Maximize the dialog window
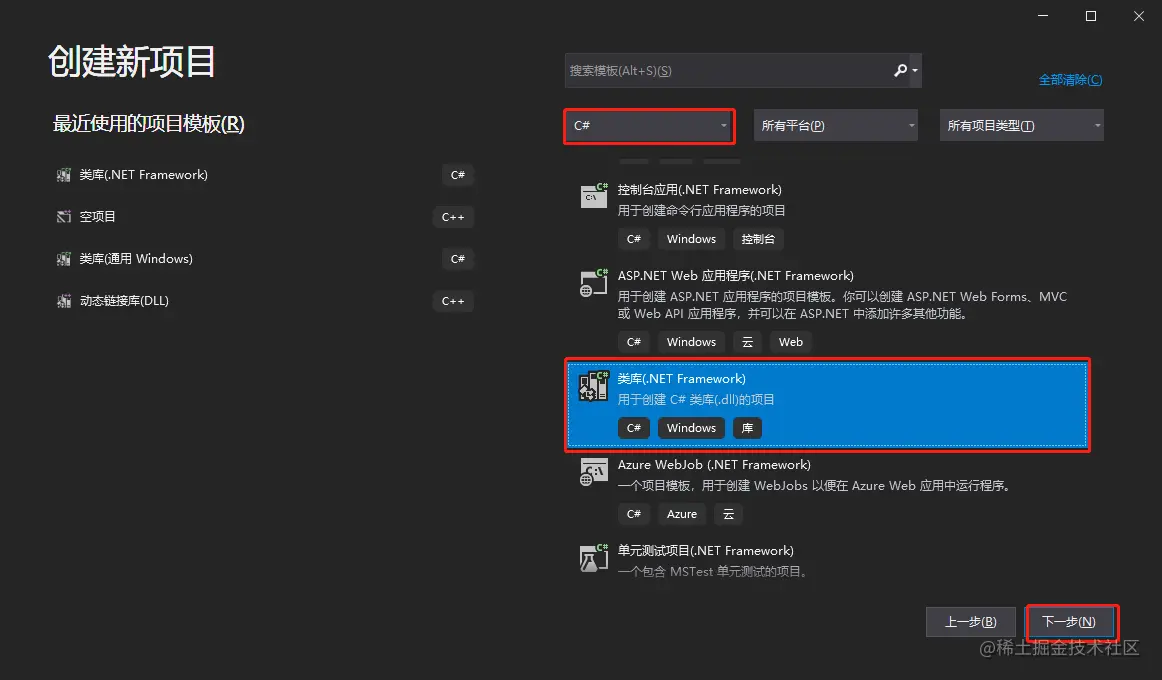The width and height of the screenshot is (1162, 680). tap(1091, 16)
